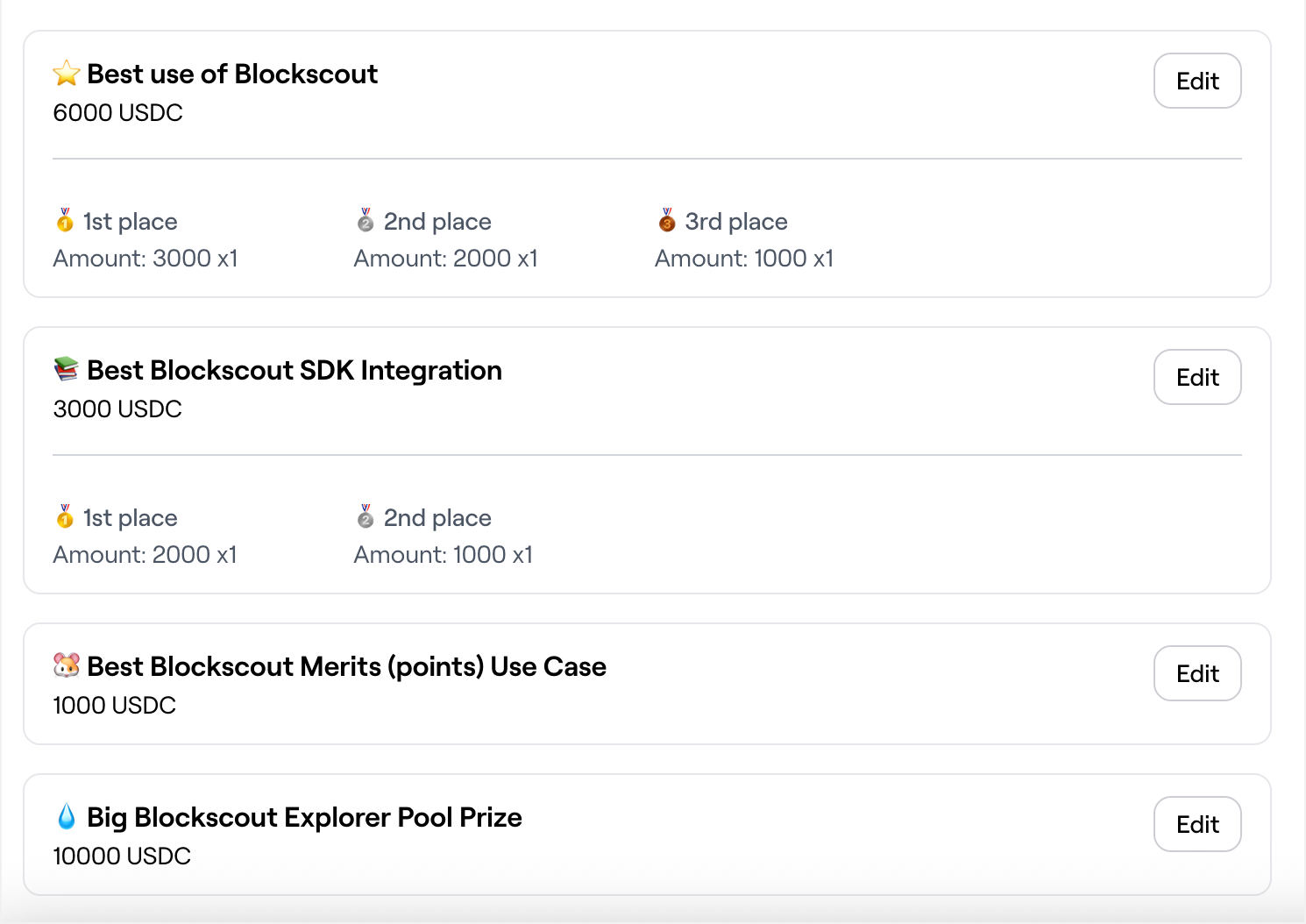Edit the Best use of Blockscout prize
The height and width of the screenshot is (924, 1306).
tap(1197, 81)
